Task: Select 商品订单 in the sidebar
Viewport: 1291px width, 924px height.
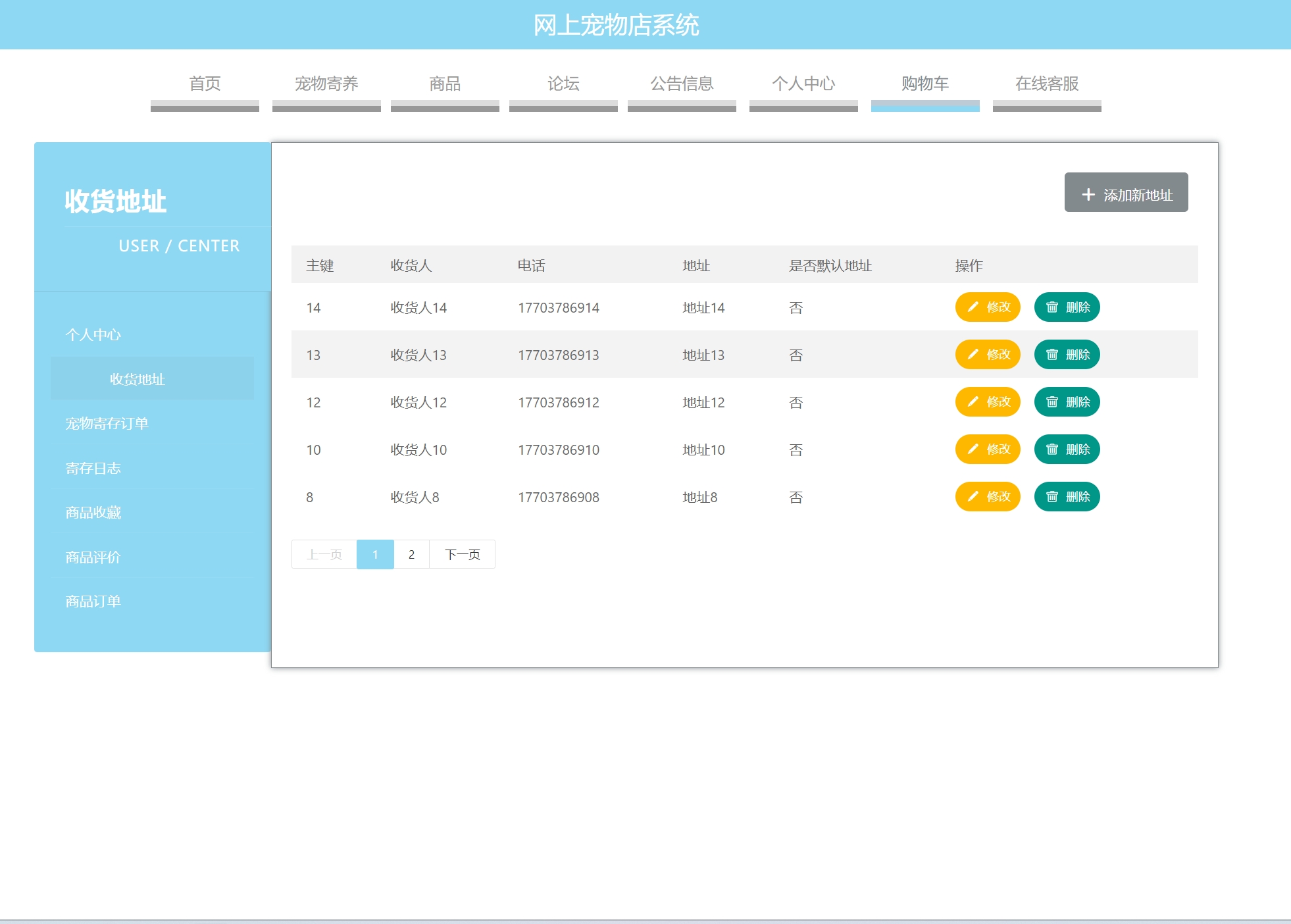Action: coord(93,602)
